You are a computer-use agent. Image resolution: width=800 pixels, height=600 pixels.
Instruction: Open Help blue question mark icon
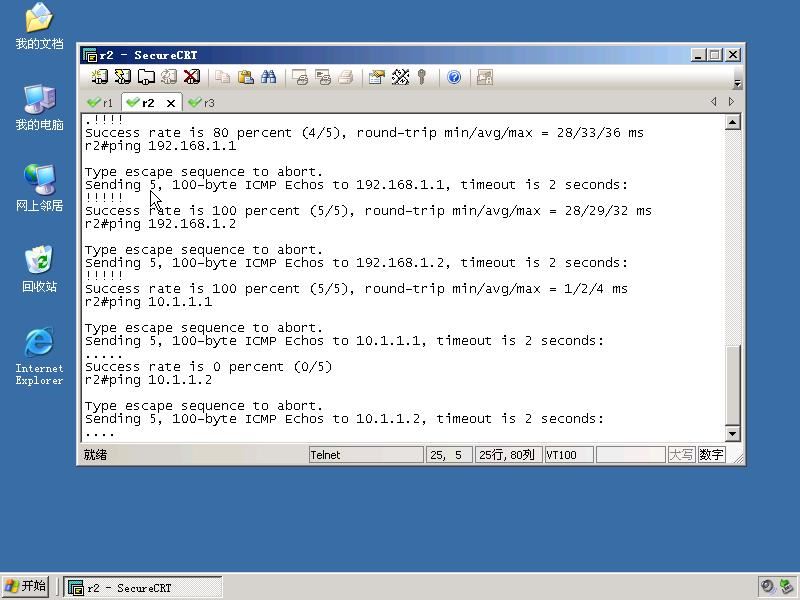tap(454, 77)
